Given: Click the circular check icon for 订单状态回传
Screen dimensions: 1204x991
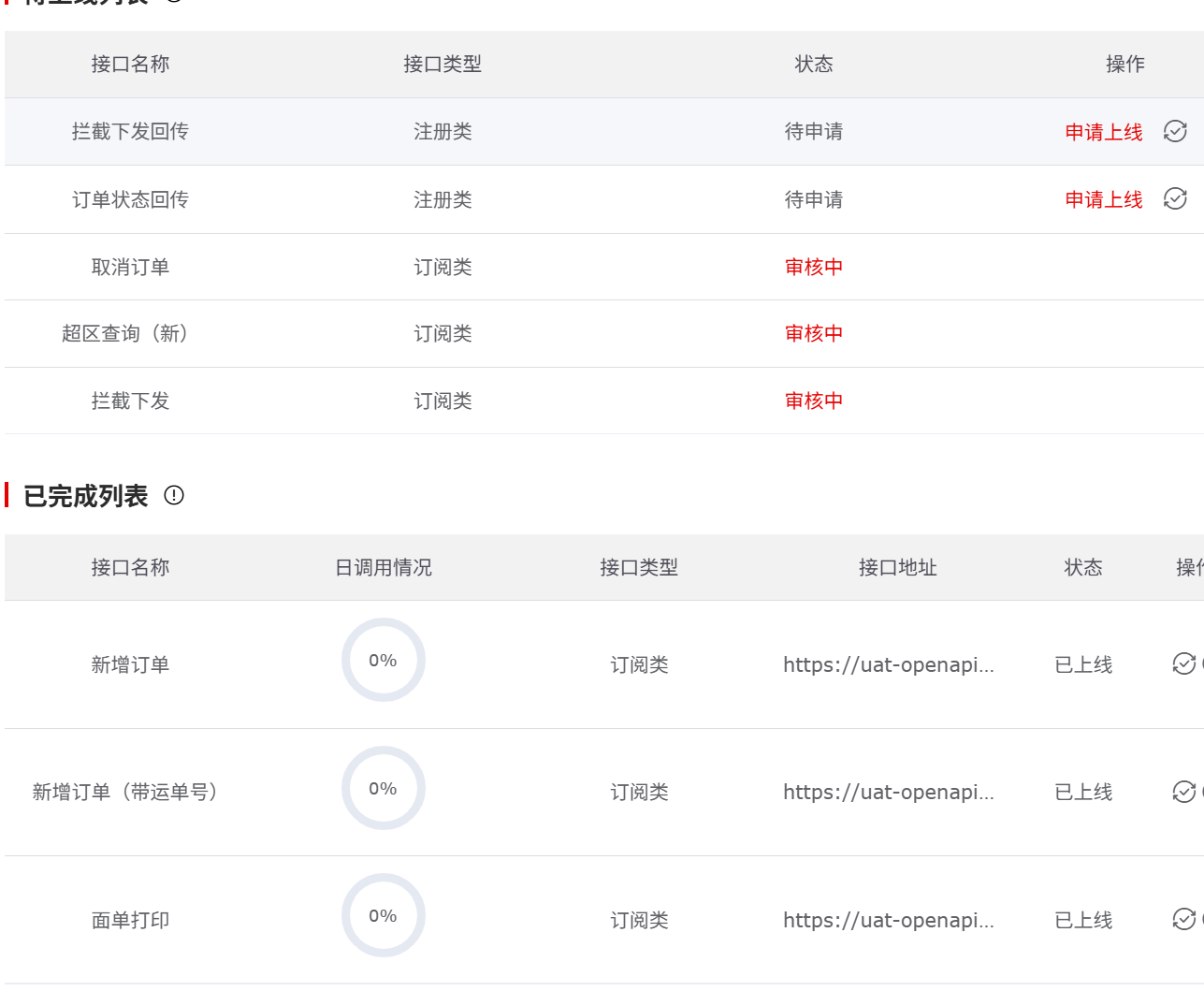Looking at the screenshot, I should [1175, 199].
